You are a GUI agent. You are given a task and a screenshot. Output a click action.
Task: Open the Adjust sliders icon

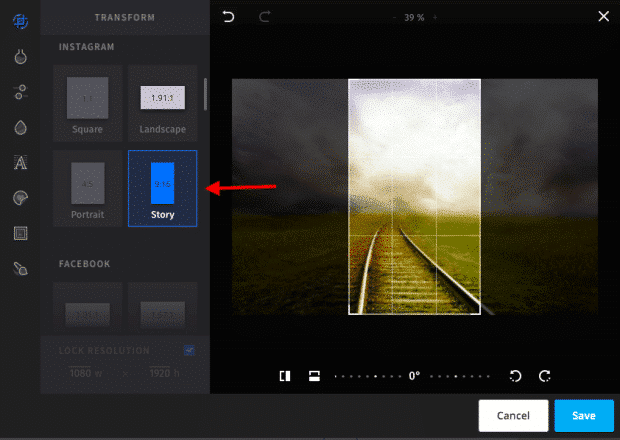[x=21, y=92]
